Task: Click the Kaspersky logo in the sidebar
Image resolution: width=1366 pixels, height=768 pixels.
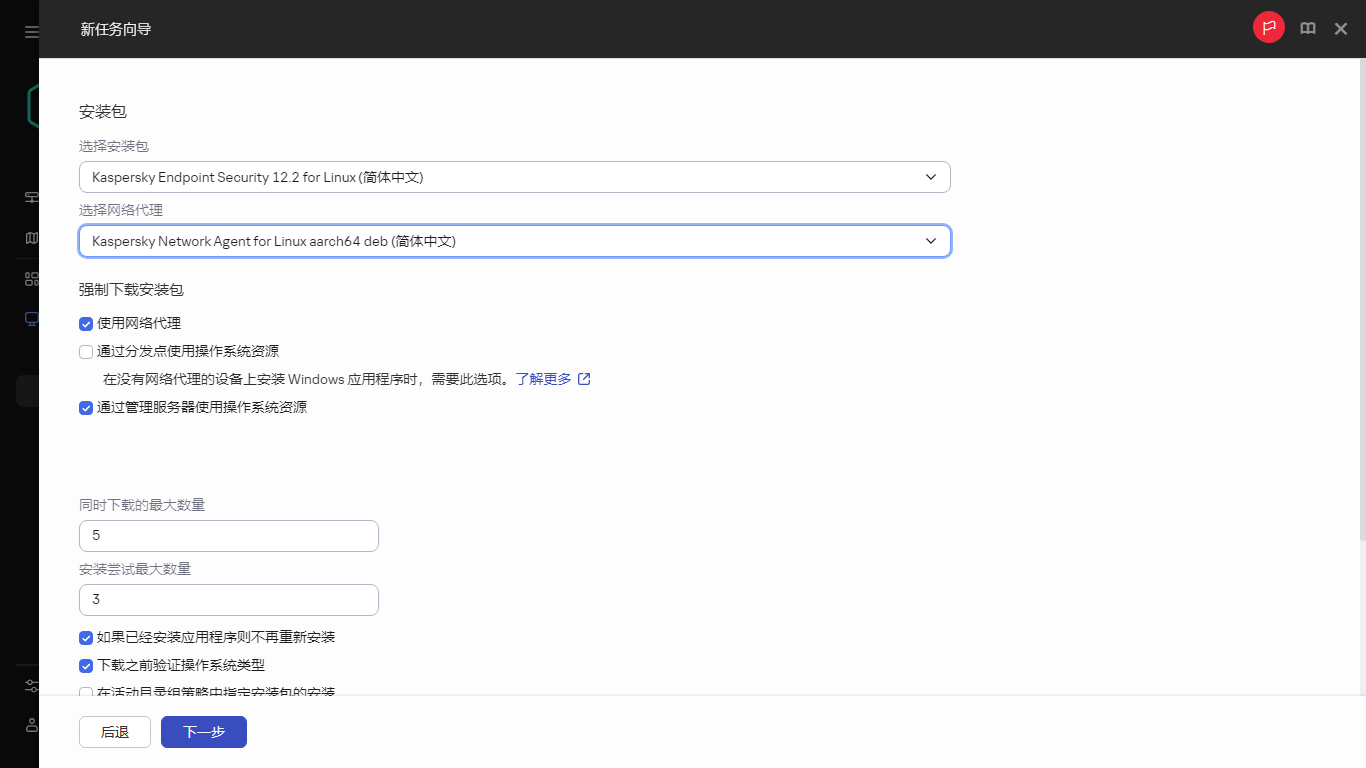Action: [32, 104]
